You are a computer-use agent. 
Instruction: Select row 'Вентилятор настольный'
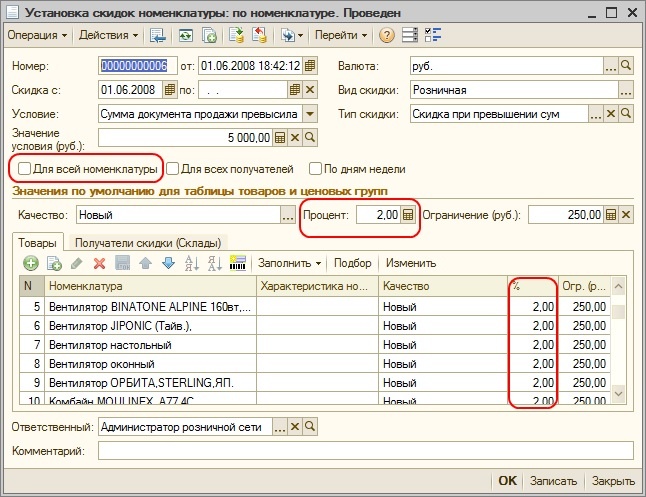[x=315, y=345]
